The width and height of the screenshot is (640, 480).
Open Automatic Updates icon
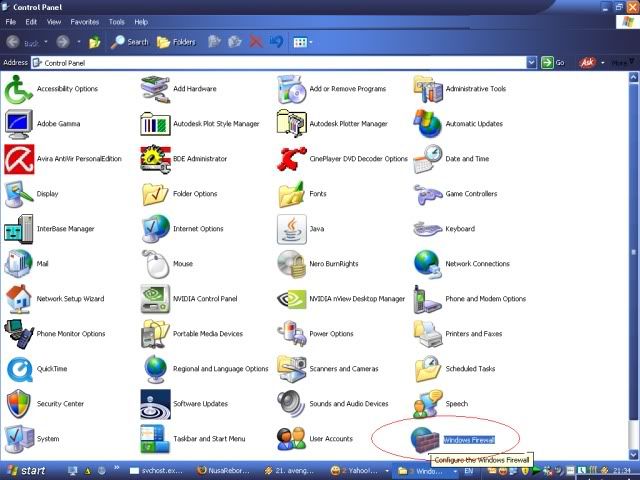428,124
